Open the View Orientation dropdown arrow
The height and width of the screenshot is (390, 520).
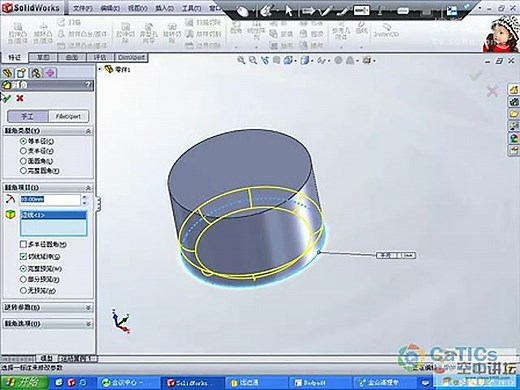pyautogui.click(x=295, y=61)
